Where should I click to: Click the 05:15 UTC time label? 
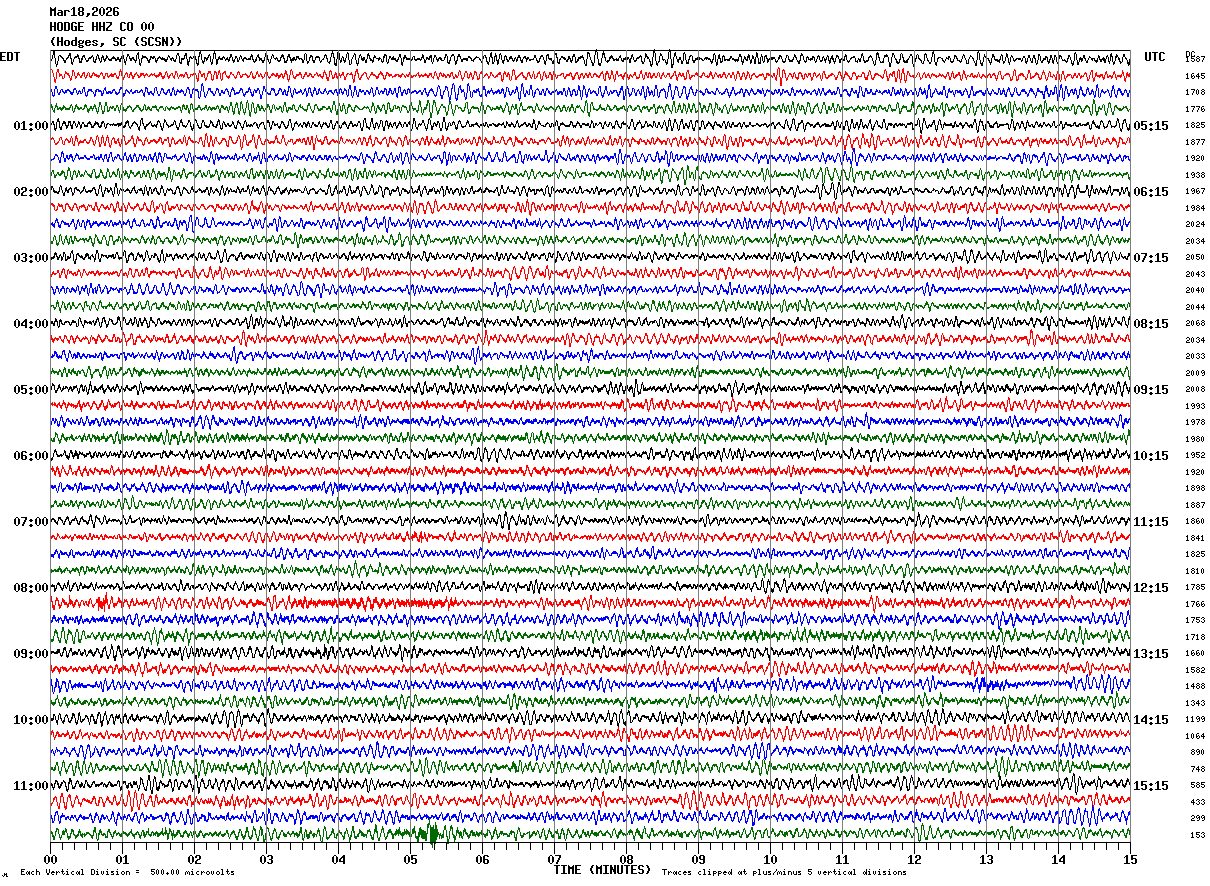coord(1151,126)
